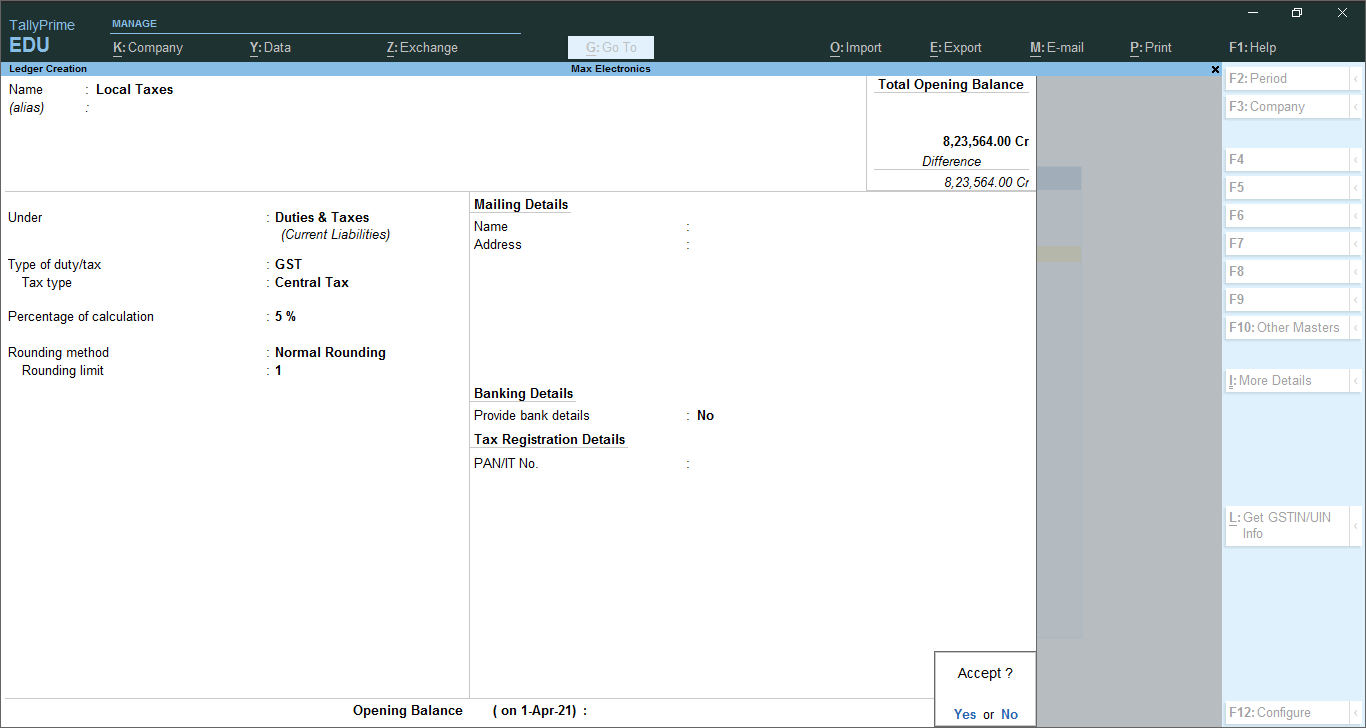Click the G: Go To button
This screenshot has height=728, width=1366.
[x=611, y=47]
